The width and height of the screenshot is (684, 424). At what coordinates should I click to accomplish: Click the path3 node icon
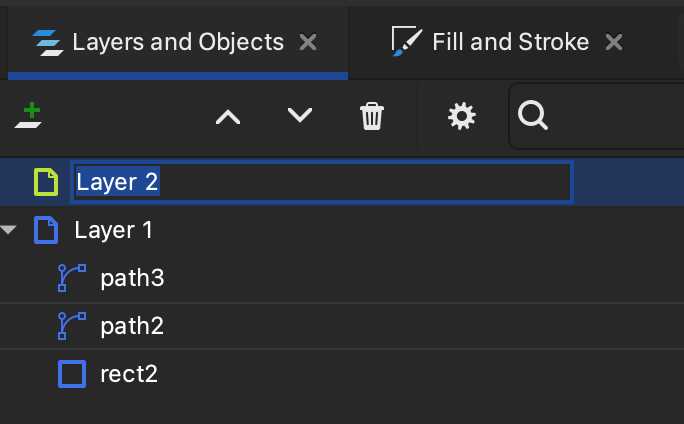point(71,278)
